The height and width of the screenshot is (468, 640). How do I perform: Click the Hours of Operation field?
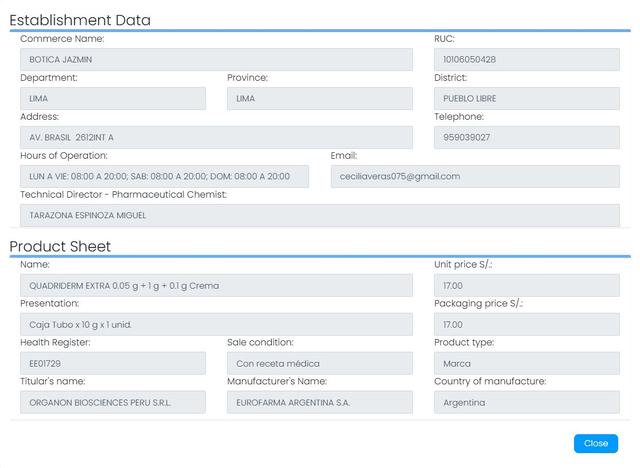click(164, 176)
